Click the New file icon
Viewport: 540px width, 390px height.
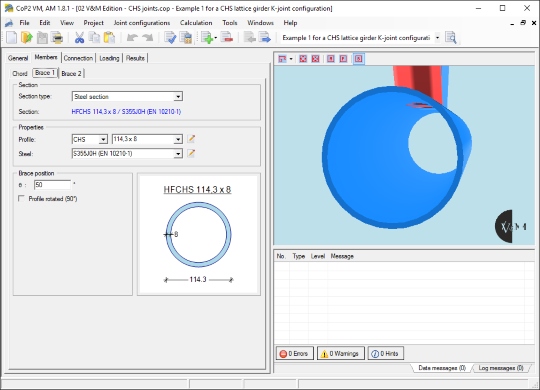(x=11, y=38)
